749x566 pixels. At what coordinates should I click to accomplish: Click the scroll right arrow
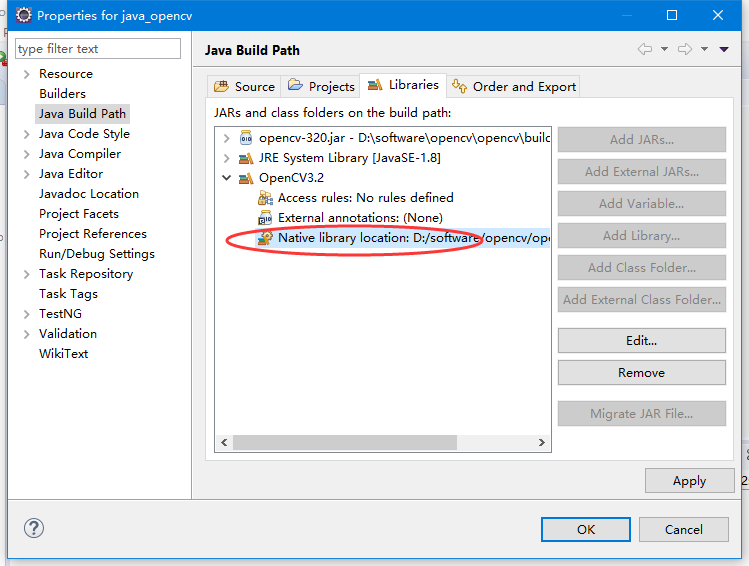pyautogui.click(x=542, y=442)
